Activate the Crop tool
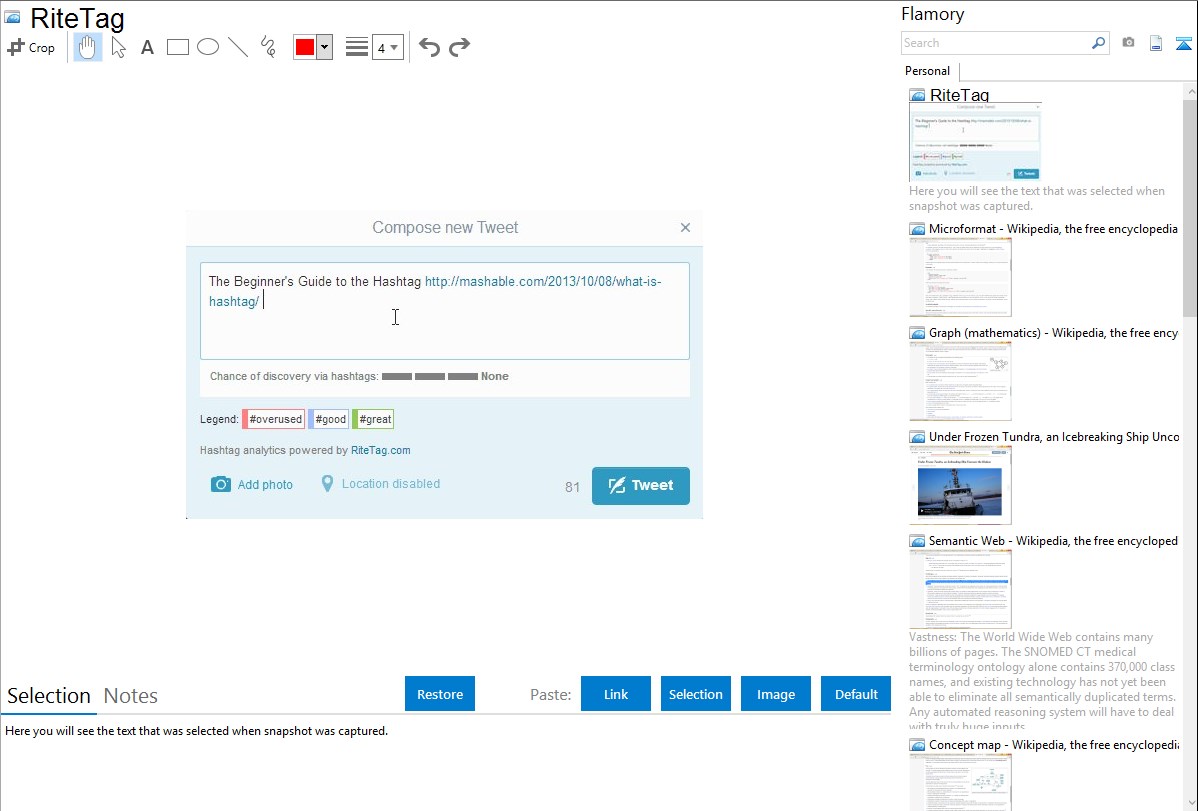The image size is (1198, 811). (x=31, y=47)
